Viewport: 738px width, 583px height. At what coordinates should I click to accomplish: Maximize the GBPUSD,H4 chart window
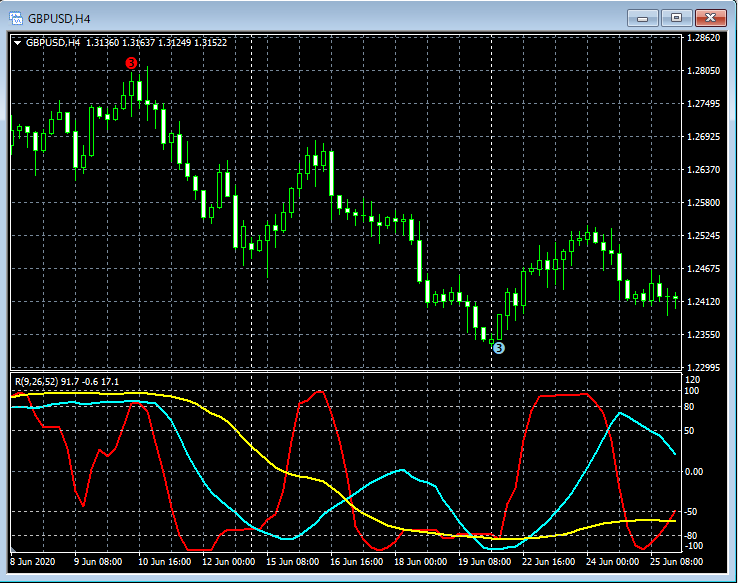coord(676,18)
